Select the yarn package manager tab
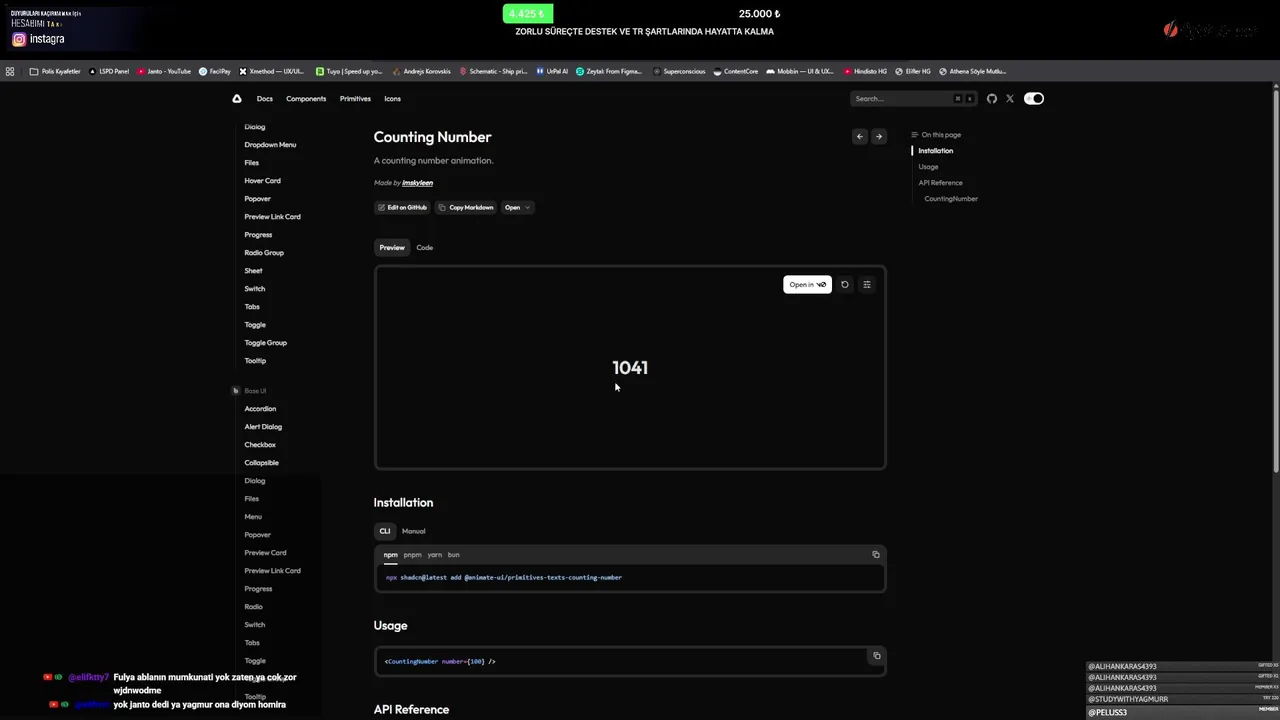 [x=434, y=554]
